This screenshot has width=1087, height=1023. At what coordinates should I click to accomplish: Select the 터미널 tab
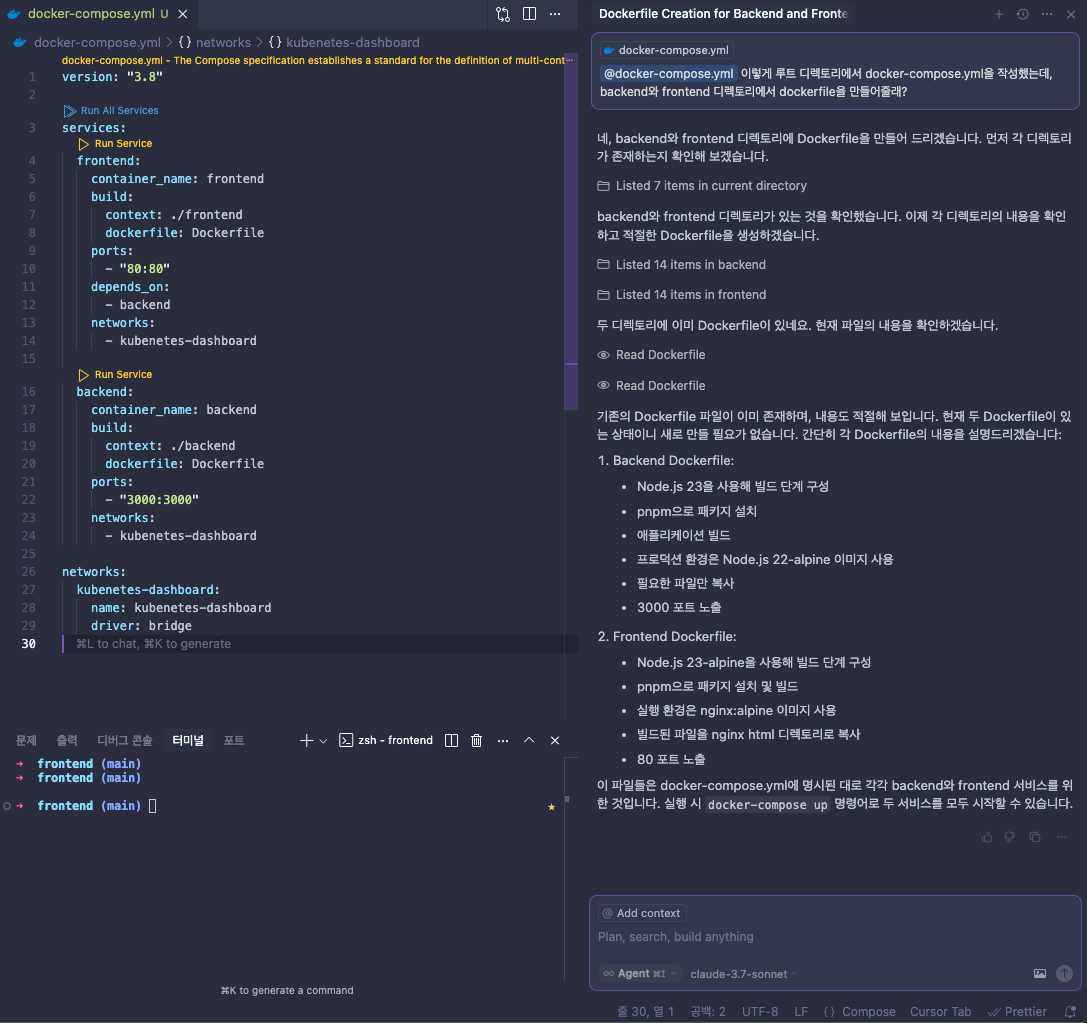click(188, 740)
